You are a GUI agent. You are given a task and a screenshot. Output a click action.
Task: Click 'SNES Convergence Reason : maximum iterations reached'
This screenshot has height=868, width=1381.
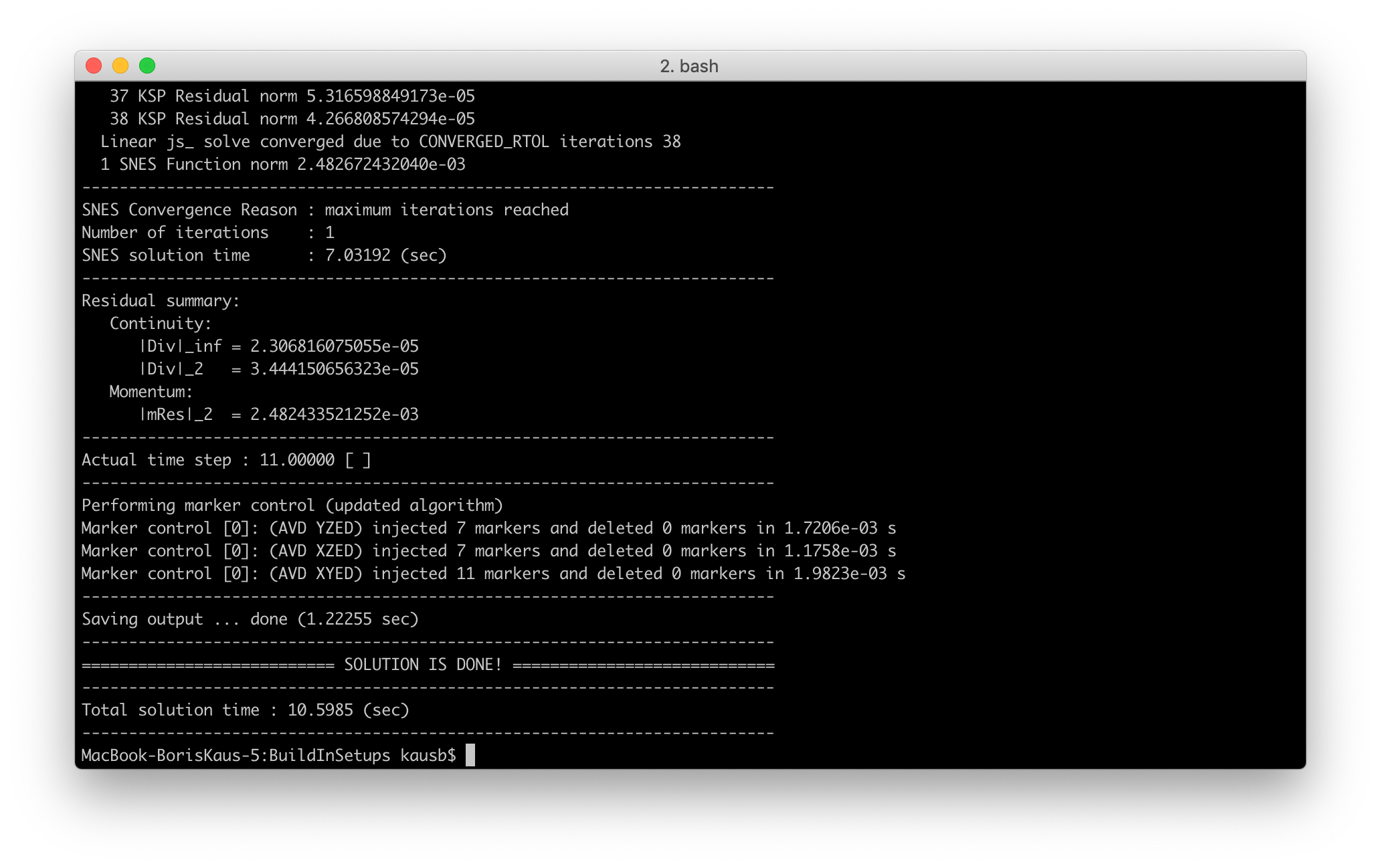[325, 210]
